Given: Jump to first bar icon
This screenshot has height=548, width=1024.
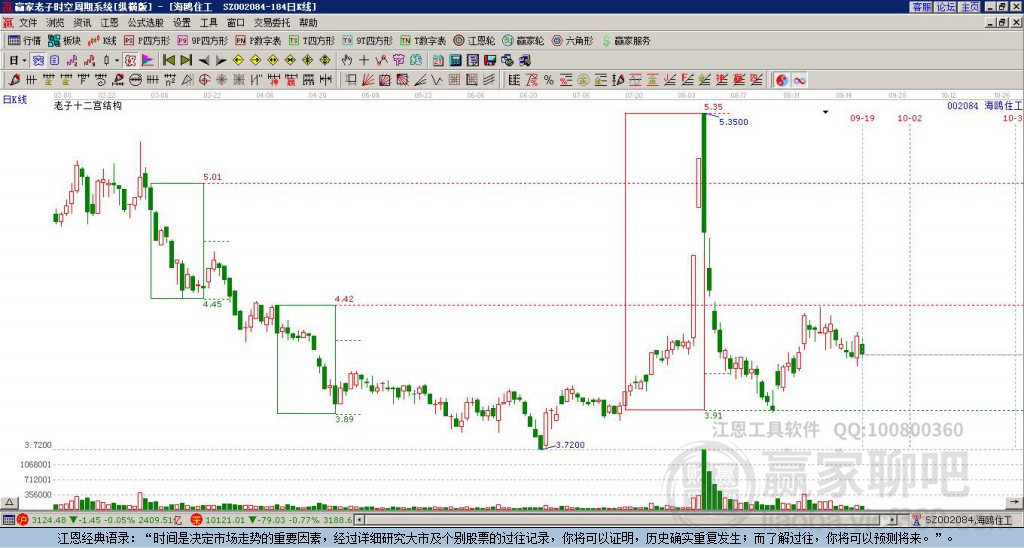Looking at the screenshot, I should tap(169, 61).
